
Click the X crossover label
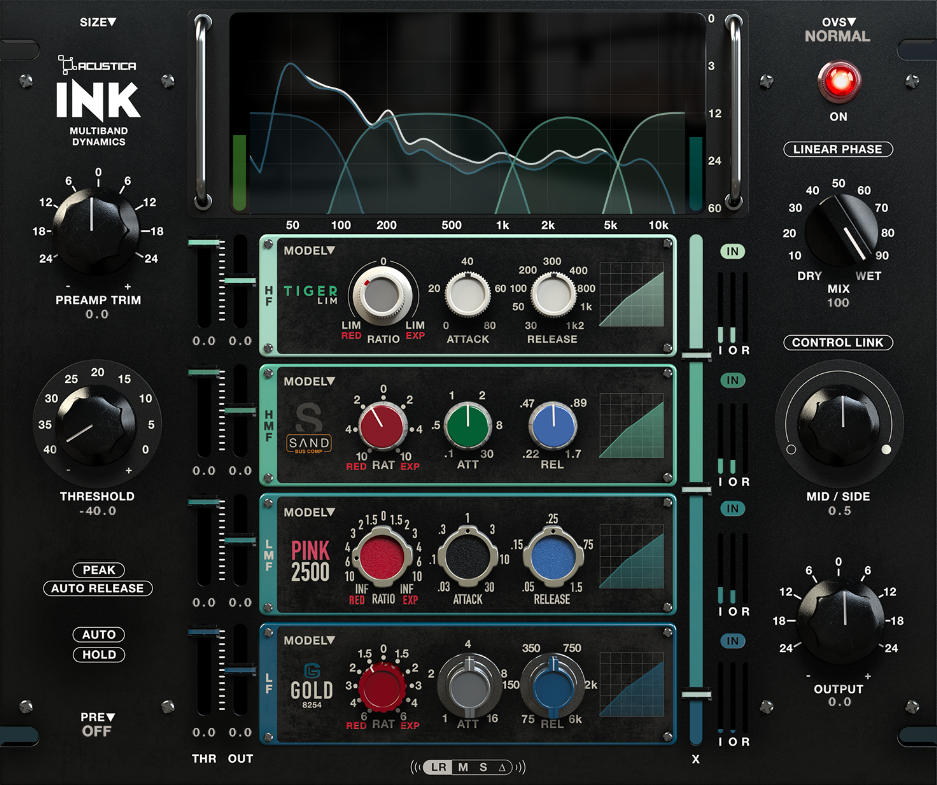(696, 759)
